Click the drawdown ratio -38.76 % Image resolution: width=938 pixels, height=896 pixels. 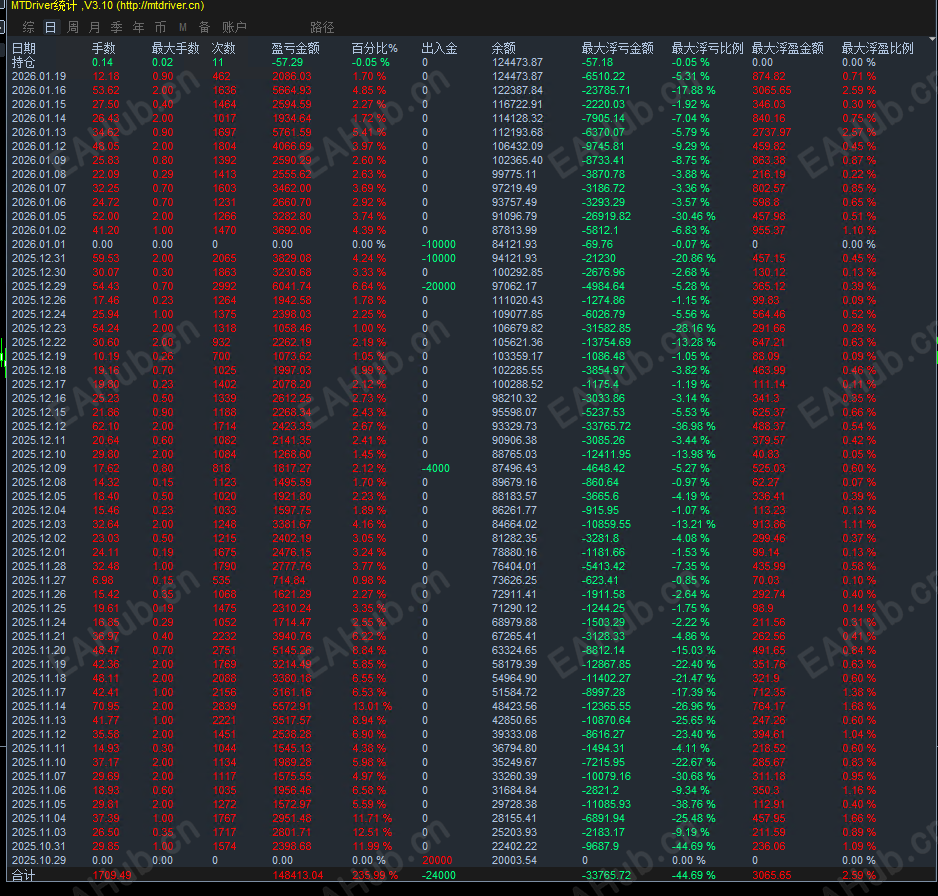pyautogui.click(x=693, y=804)
